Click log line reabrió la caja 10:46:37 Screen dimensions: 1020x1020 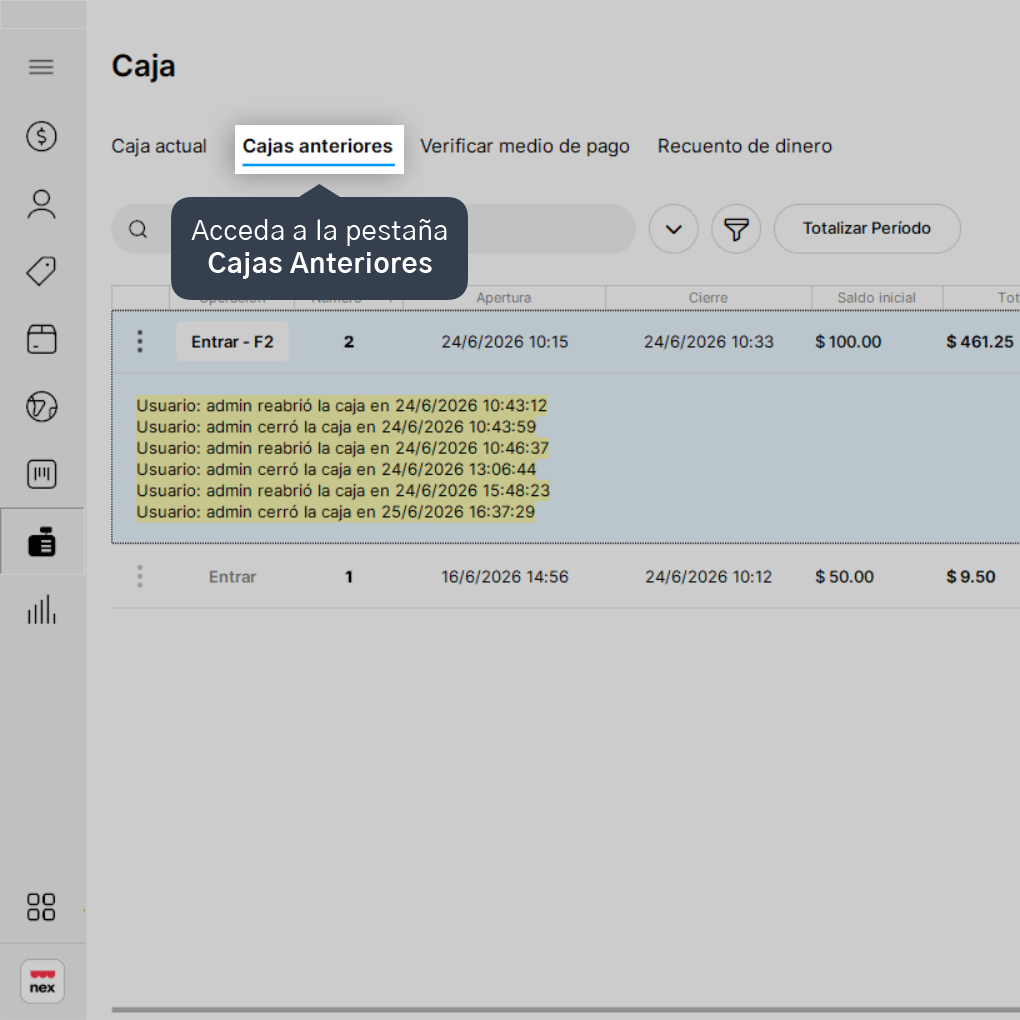pos(342,448)
